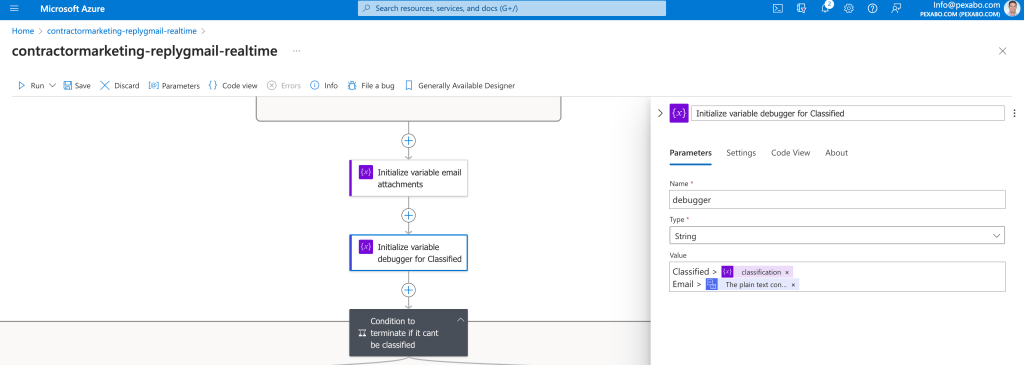This screenshot has height=365, width=1024.
Task: Open the notifications bell
Action: pos(825,9)
